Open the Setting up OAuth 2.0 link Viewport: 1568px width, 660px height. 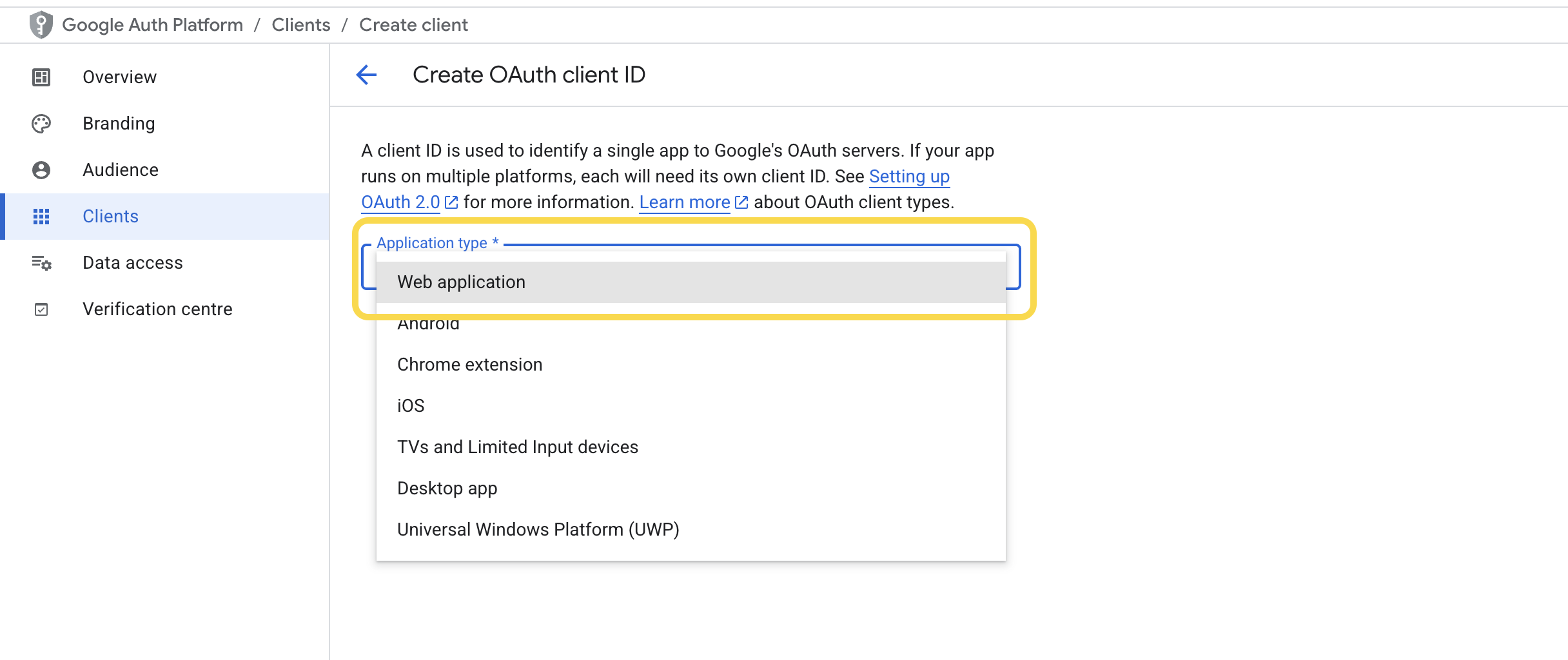909,177
